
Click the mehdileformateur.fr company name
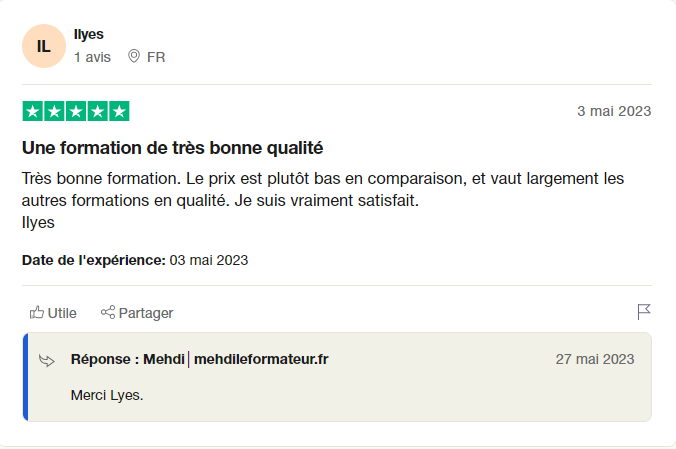[x=261, y=359]
